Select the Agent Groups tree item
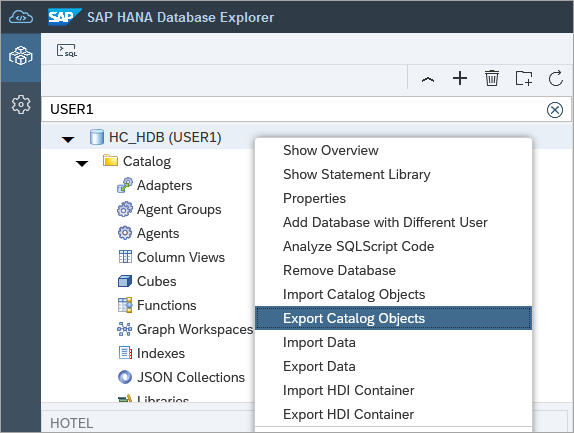 click(179, 210)
